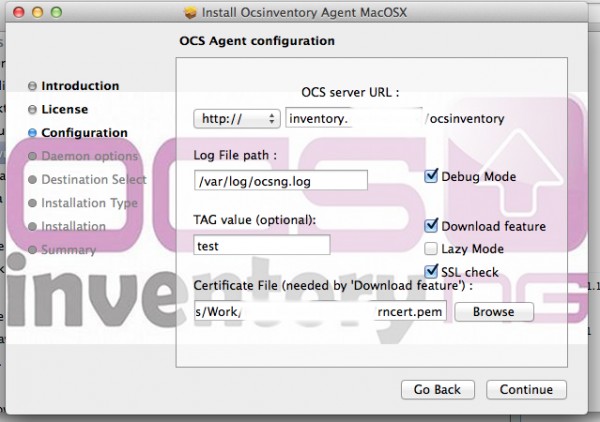Click the package icon in the title bar
Viewport: 600px width, 422px height.
191,13
